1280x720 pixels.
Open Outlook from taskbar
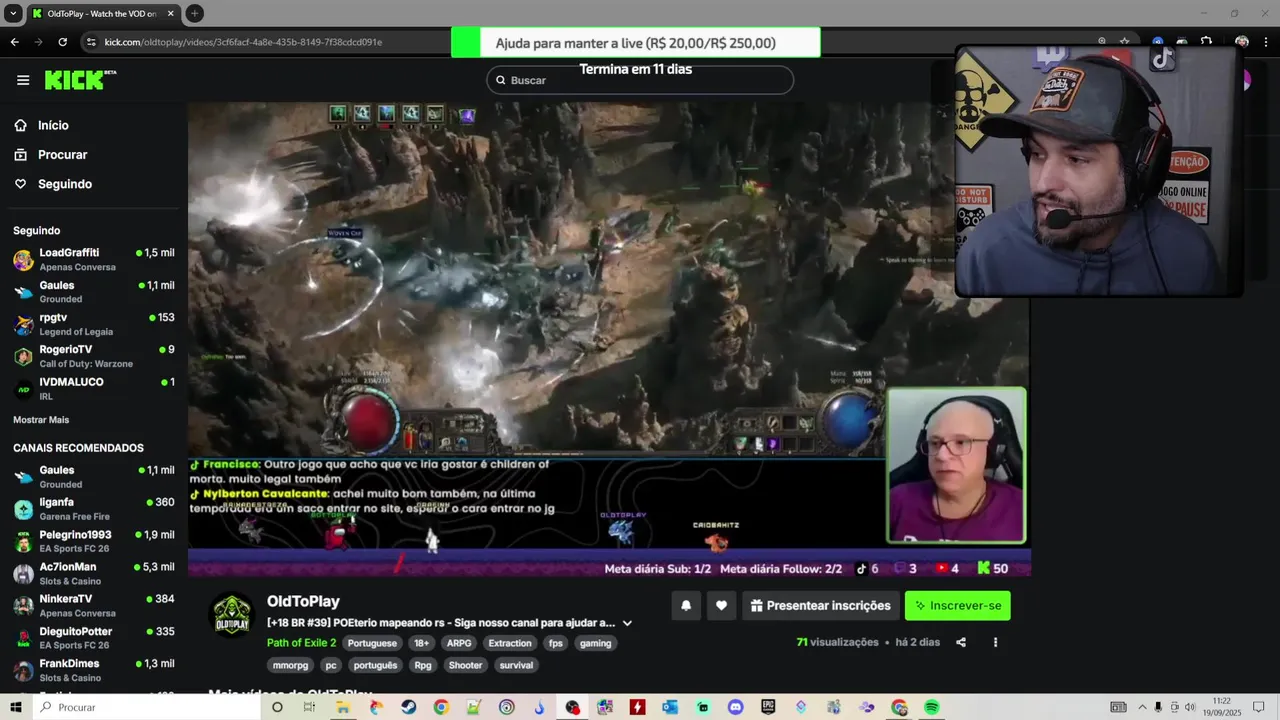pyautogui.click(x=670, y=707)
